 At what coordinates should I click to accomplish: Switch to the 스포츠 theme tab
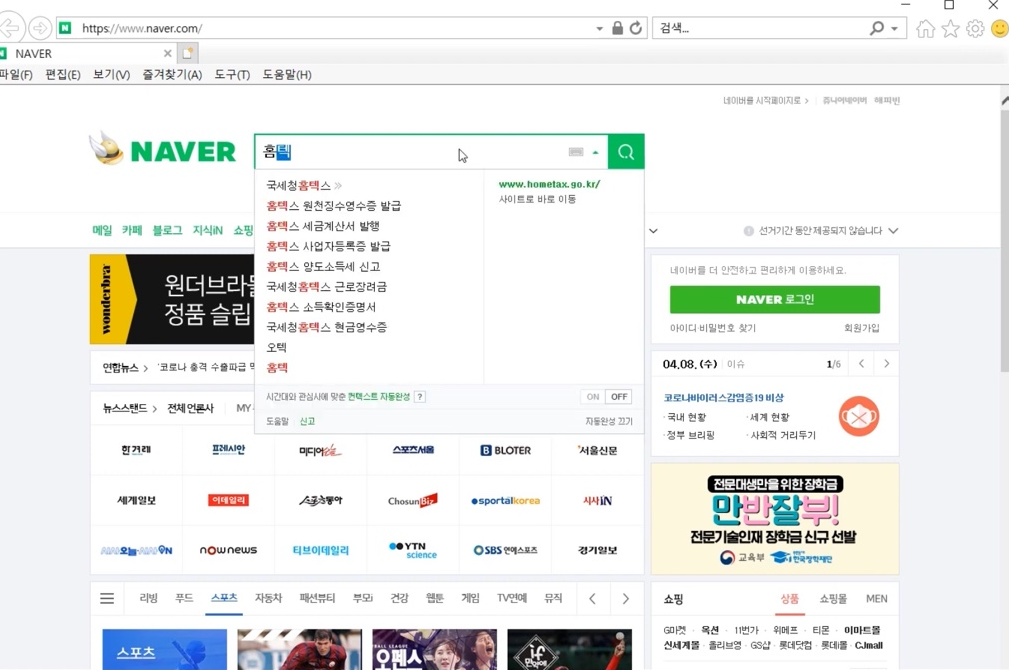[224, 598]
